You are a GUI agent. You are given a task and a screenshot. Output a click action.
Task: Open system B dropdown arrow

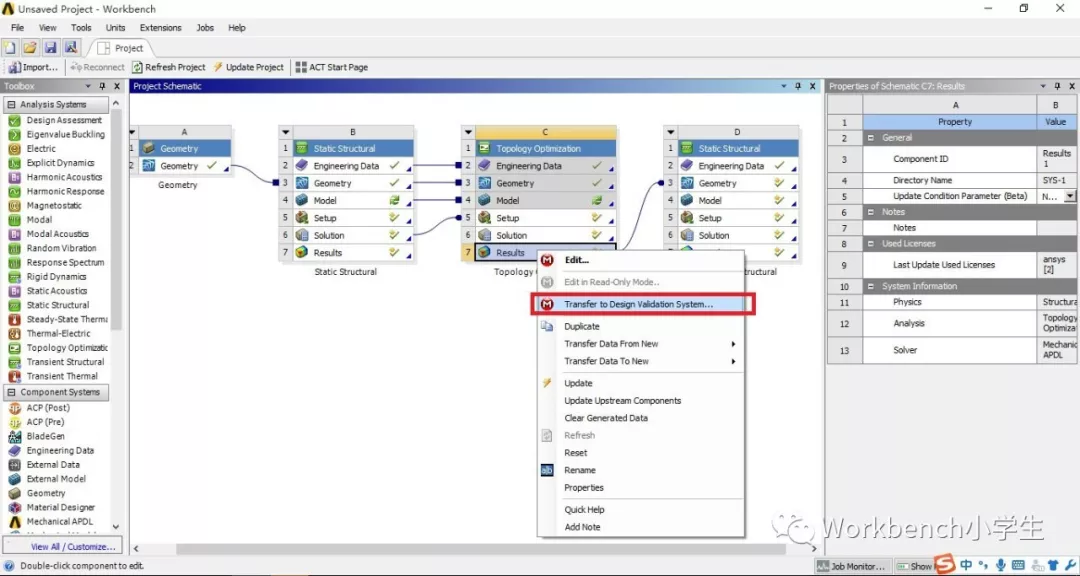click(286, 132)
